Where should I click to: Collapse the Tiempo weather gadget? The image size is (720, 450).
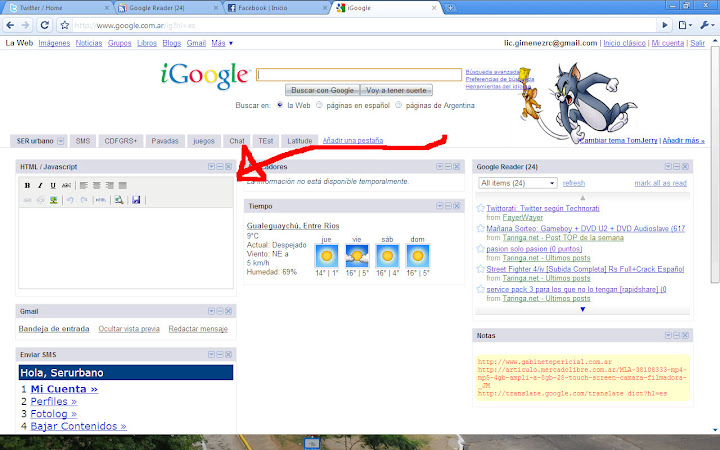pyautogui.click(x=448, y=206)
